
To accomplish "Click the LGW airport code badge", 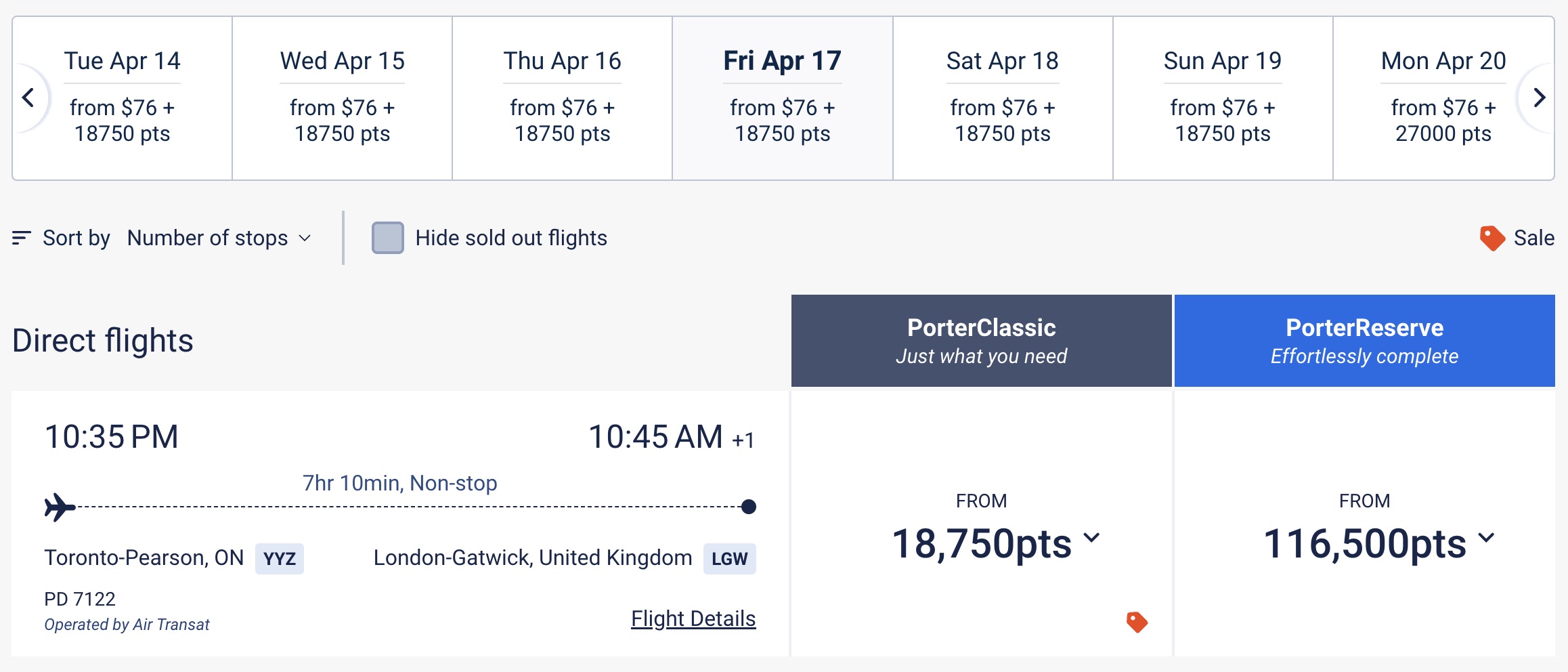I will point(729,559).
